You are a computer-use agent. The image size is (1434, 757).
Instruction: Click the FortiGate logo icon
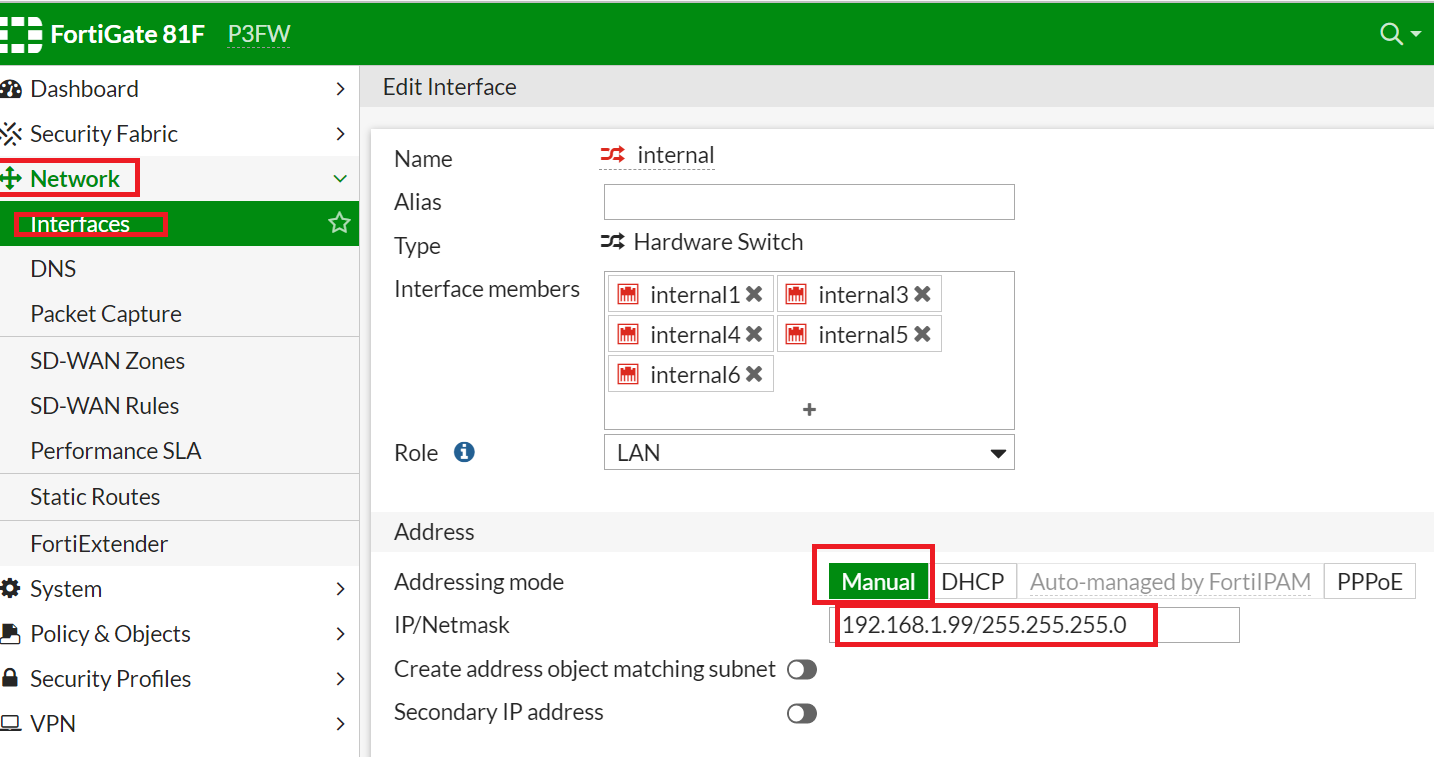19,34
